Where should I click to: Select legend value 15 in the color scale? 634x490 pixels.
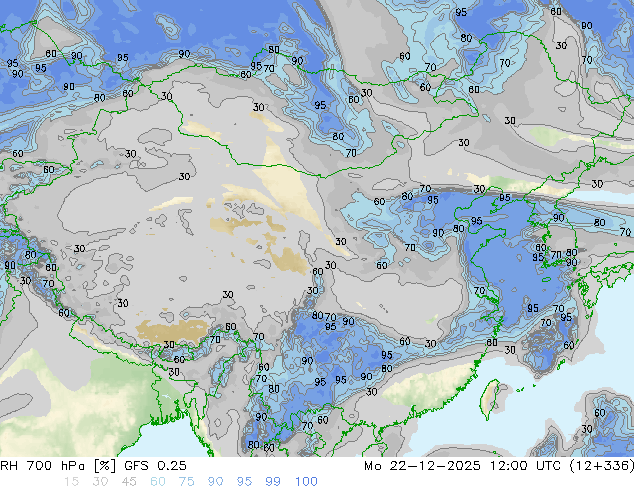point(71,482)
